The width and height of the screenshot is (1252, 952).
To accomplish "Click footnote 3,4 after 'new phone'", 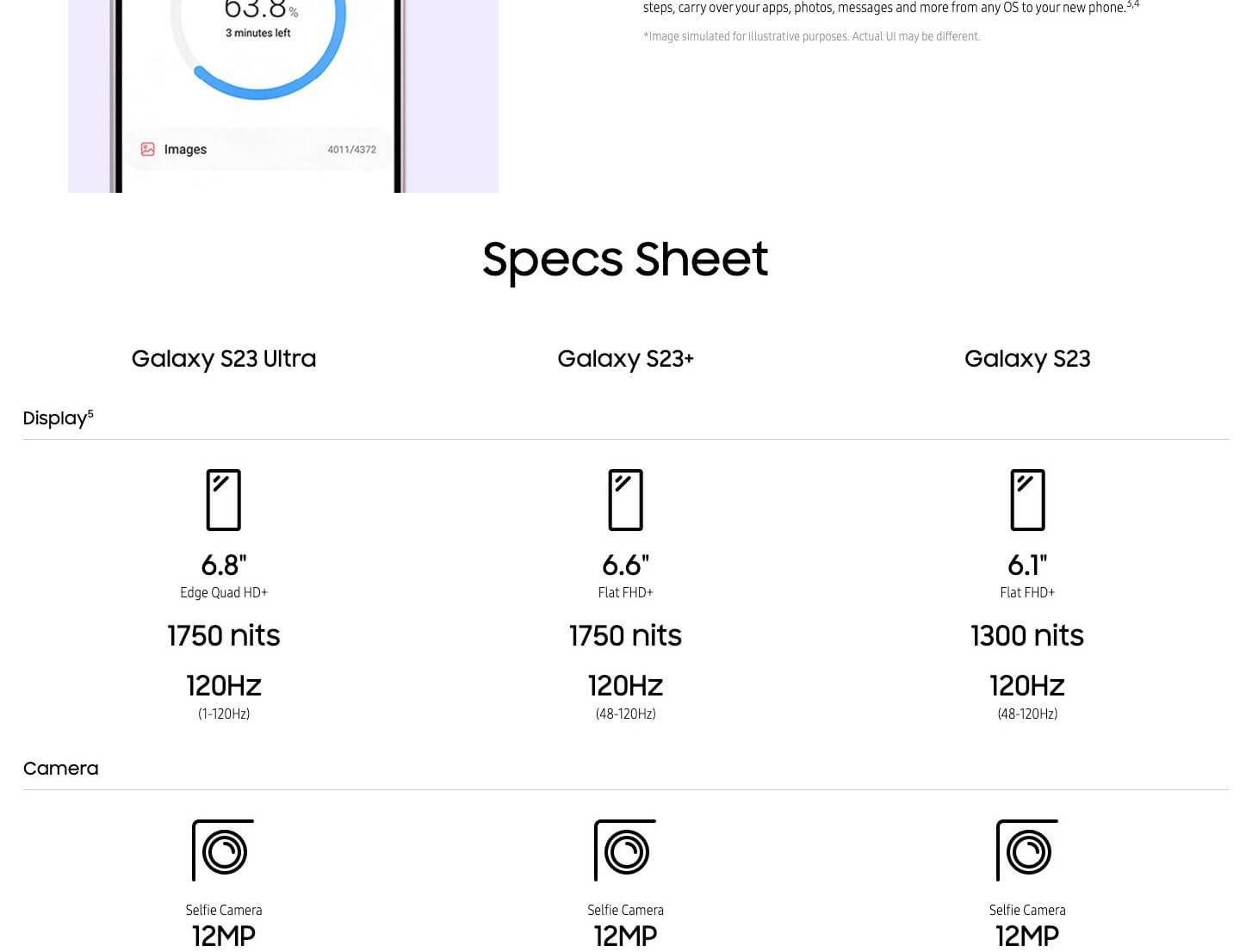I will [x=1133, y=4].
